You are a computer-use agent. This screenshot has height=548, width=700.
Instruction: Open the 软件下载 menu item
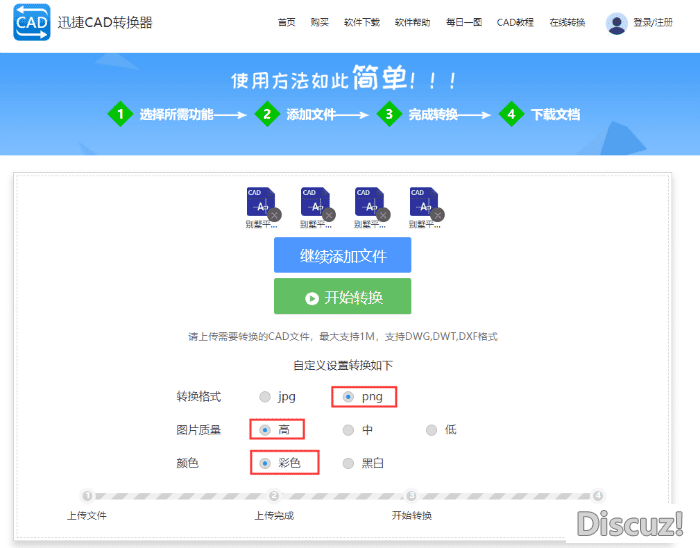click(361, 22)
